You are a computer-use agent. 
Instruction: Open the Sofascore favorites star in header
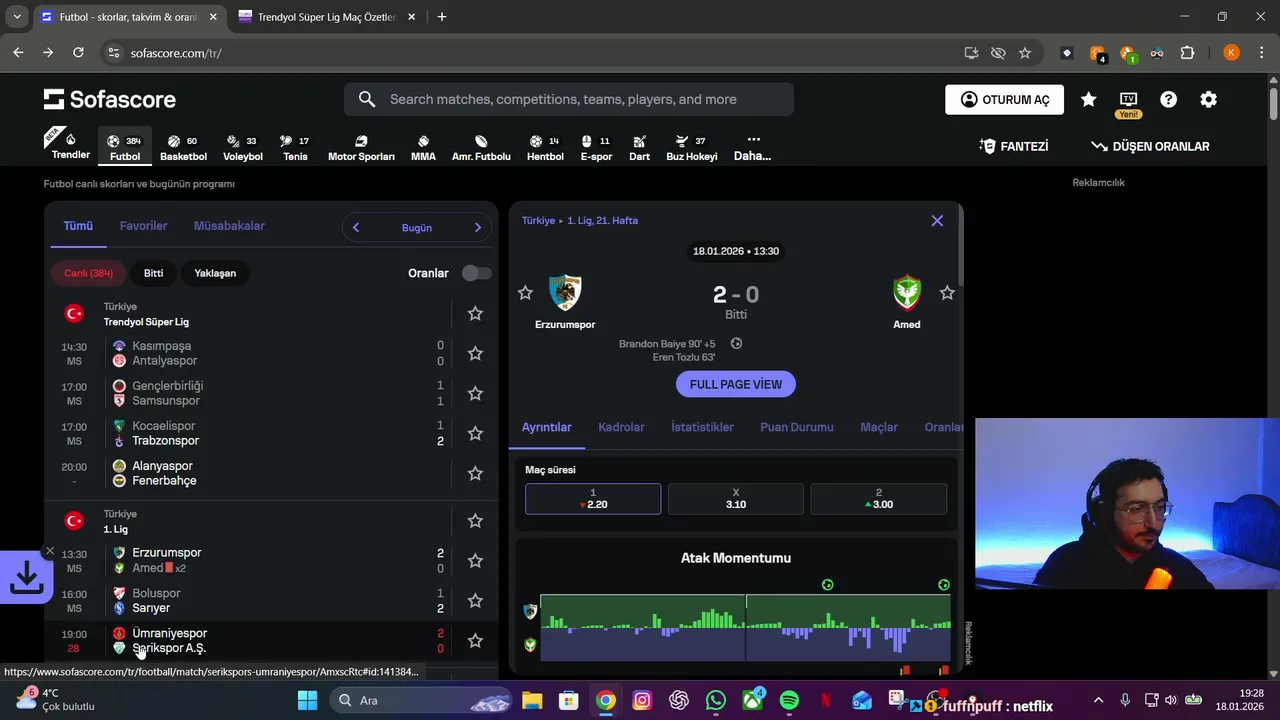1088,99
